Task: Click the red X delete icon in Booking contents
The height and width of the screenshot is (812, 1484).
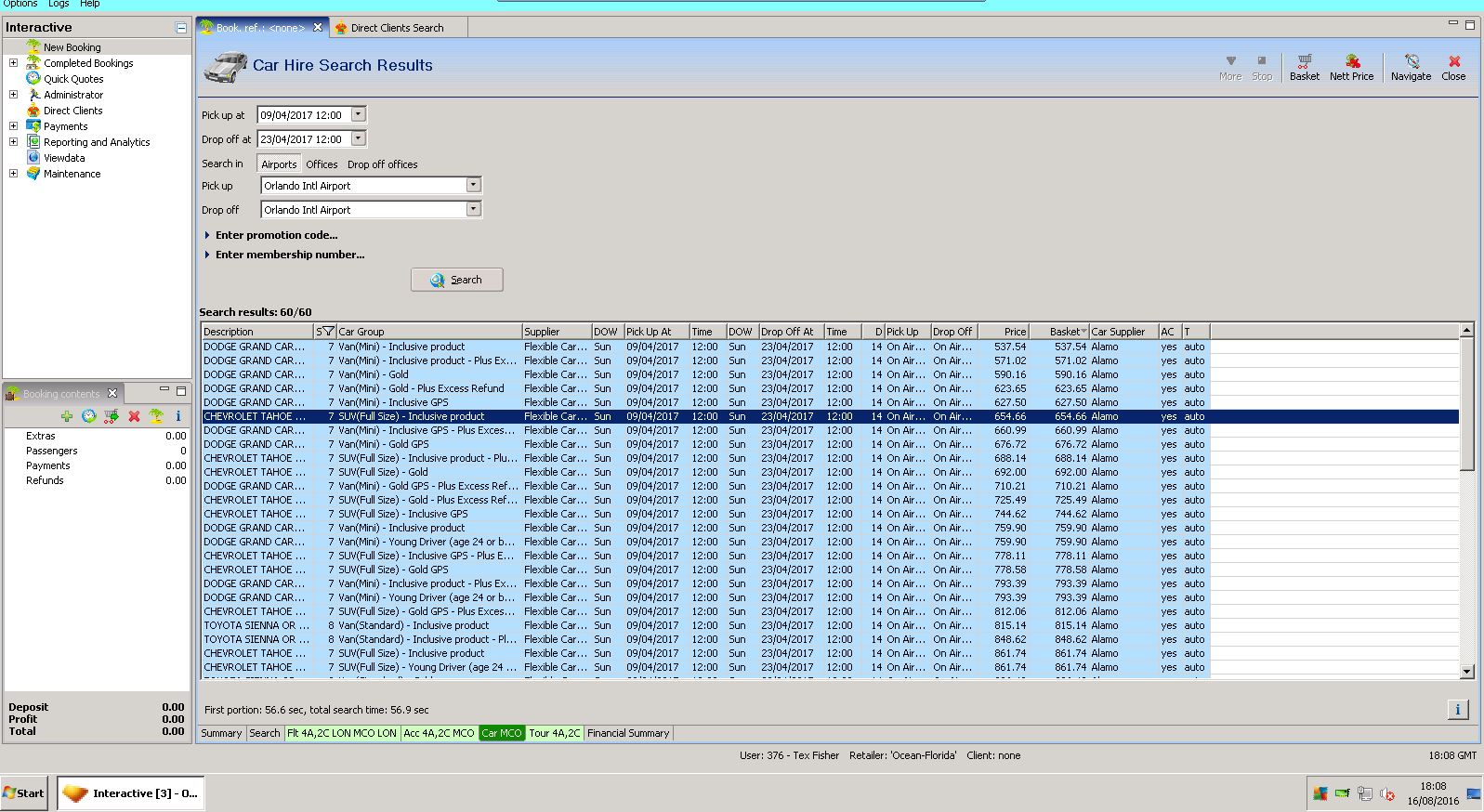Action: click(x=134, y=416)
